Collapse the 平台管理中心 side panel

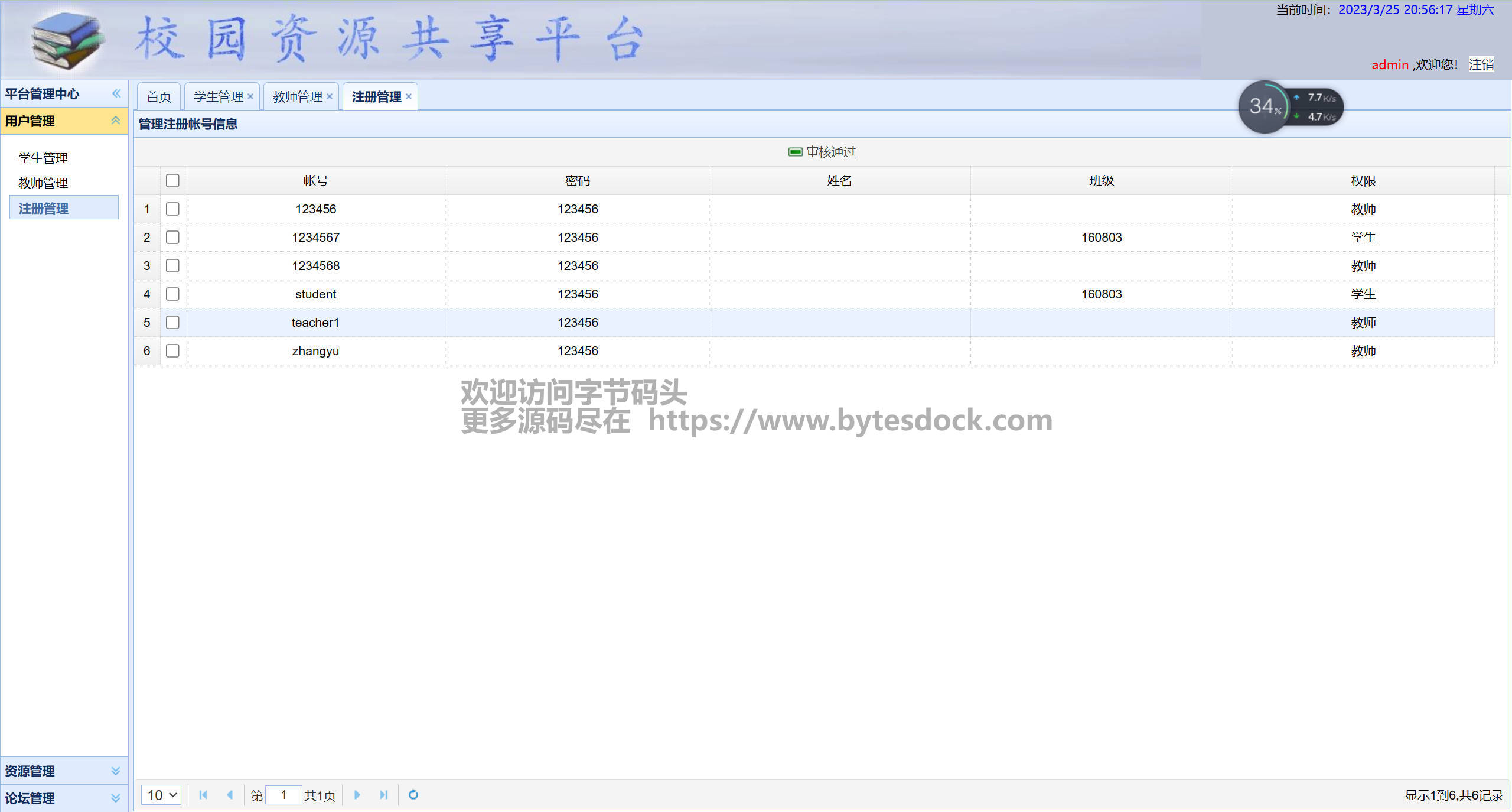[116, 93]
